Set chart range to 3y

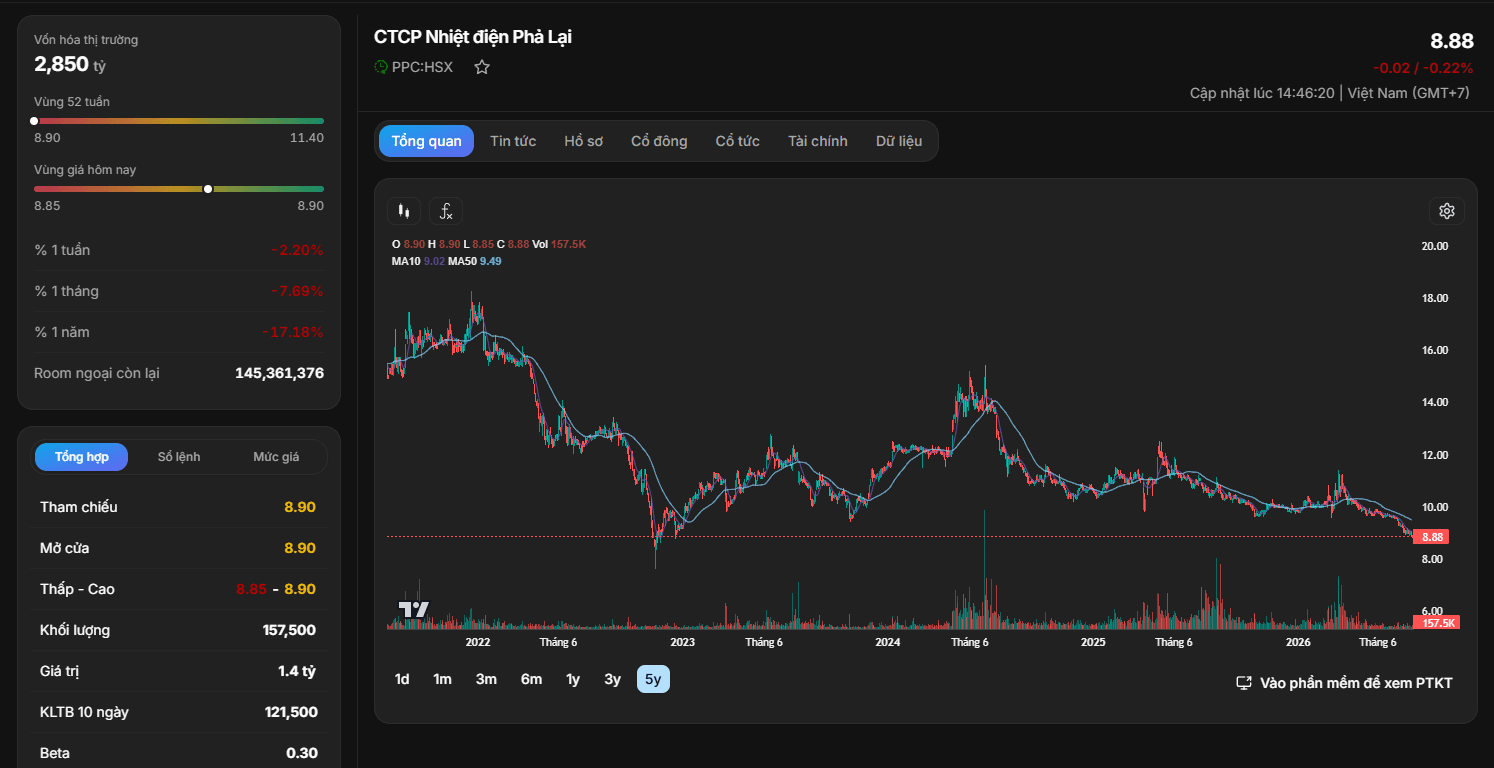point(612,679)
